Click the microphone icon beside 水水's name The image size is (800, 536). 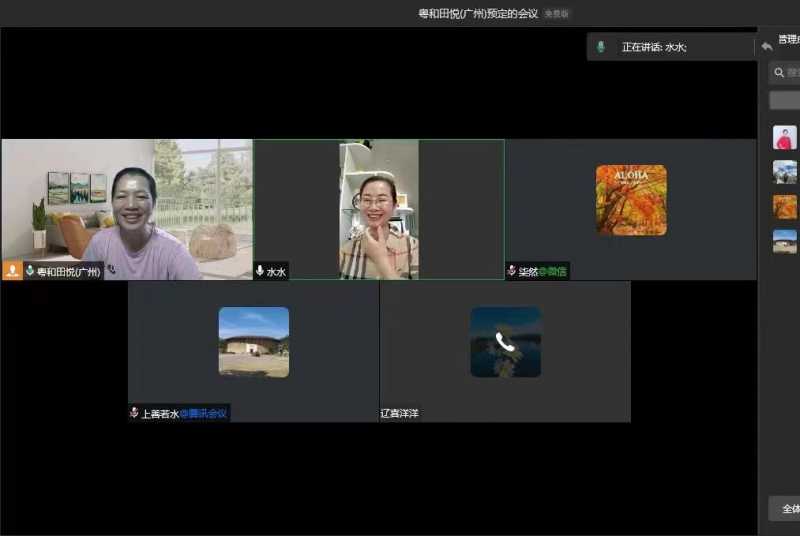(x=260, y=271)
